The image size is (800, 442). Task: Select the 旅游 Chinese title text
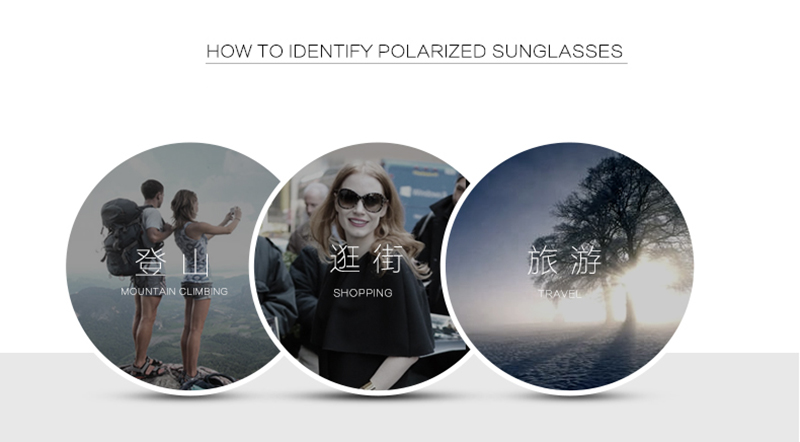pos(564,260)
